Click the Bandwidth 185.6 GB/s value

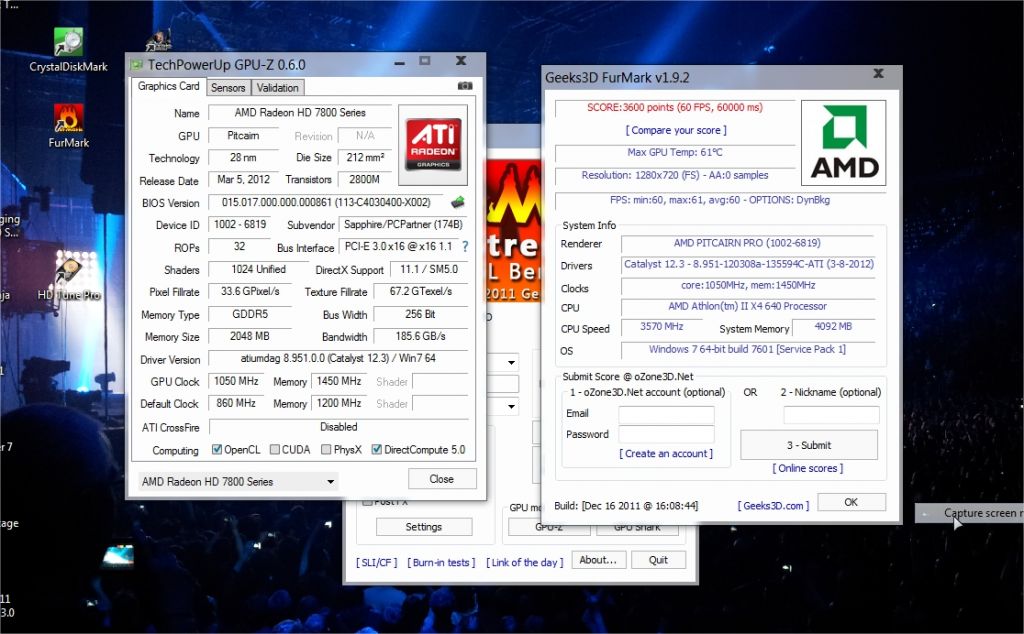[x=421, y=336]
